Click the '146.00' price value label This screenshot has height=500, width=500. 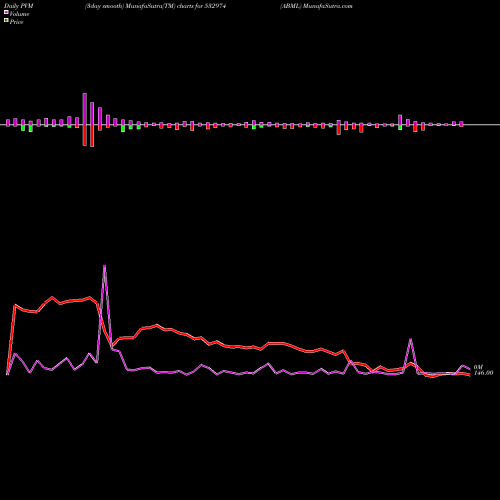483,373
